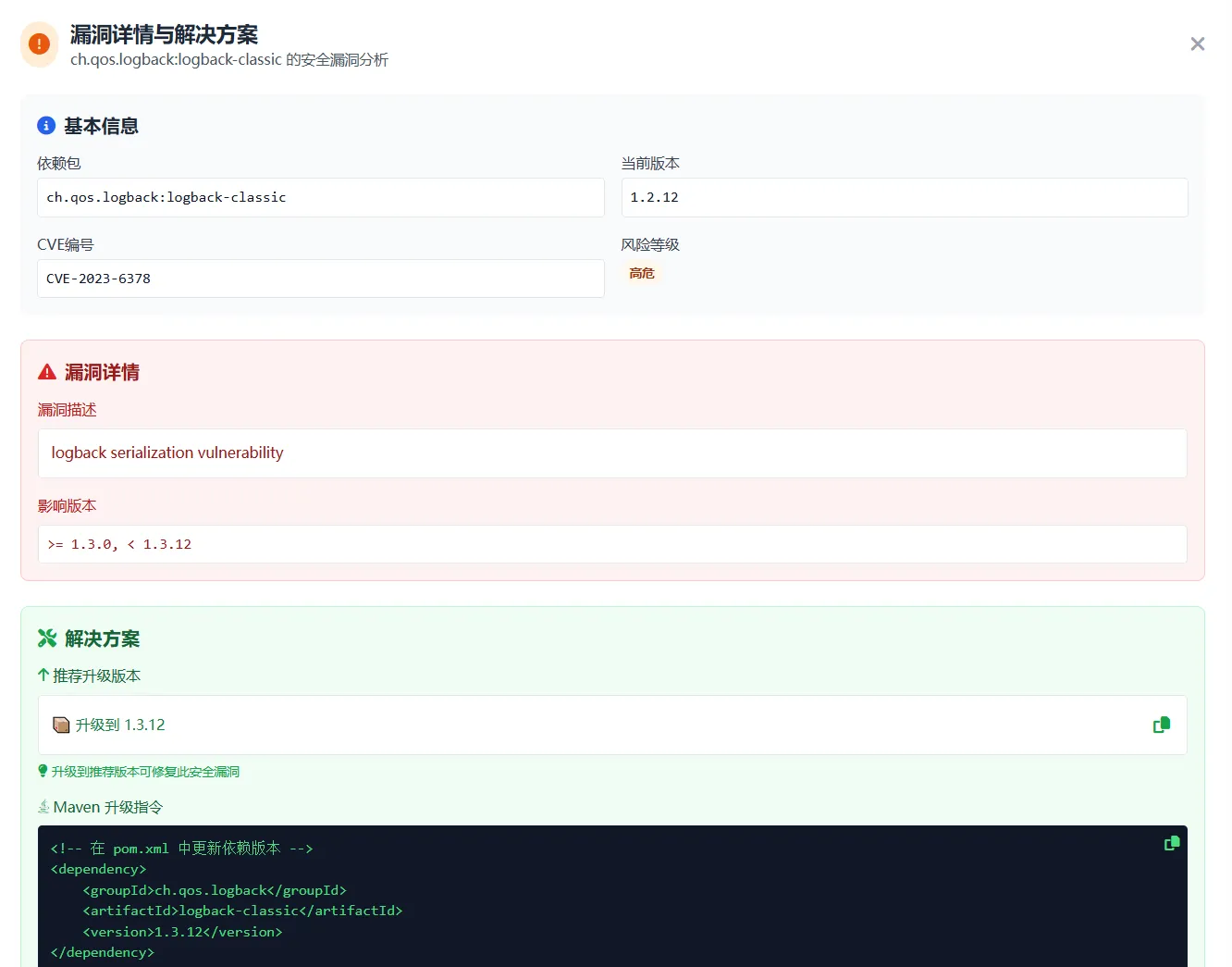Click the groupId line in the code block
1232x967 pixels.
point(215,890)
